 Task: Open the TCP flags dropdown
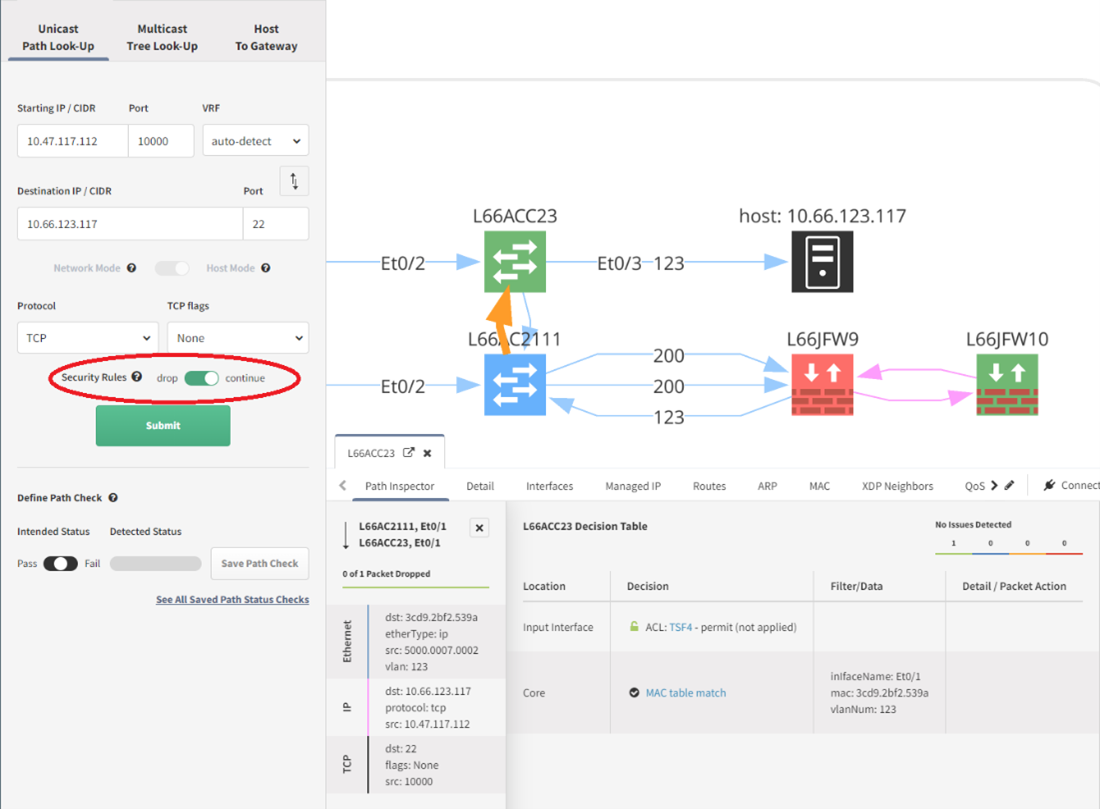coord(237,337)
